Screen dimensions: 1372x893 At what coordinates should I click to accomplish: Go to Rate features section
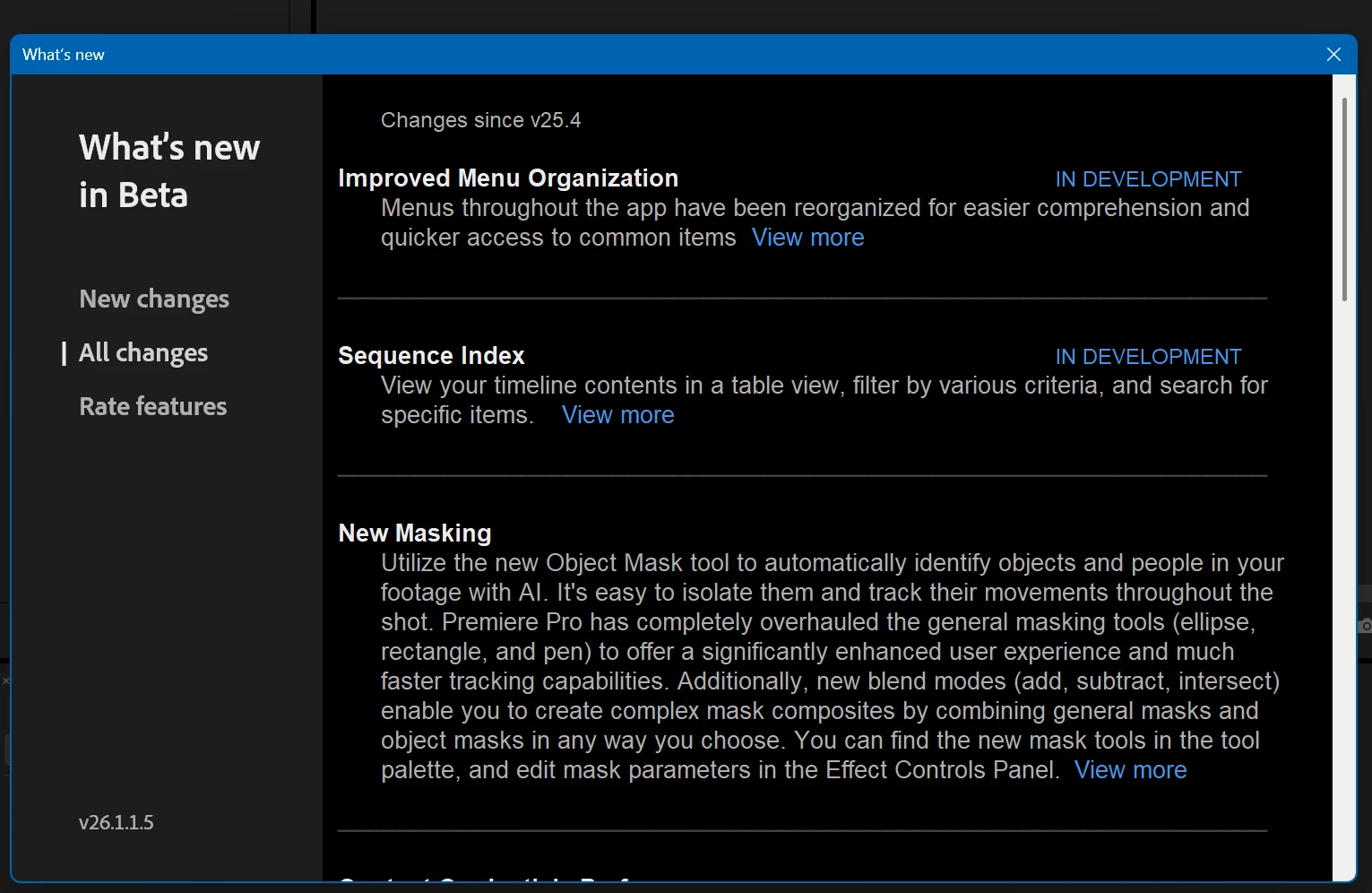[x=153, y=407]
